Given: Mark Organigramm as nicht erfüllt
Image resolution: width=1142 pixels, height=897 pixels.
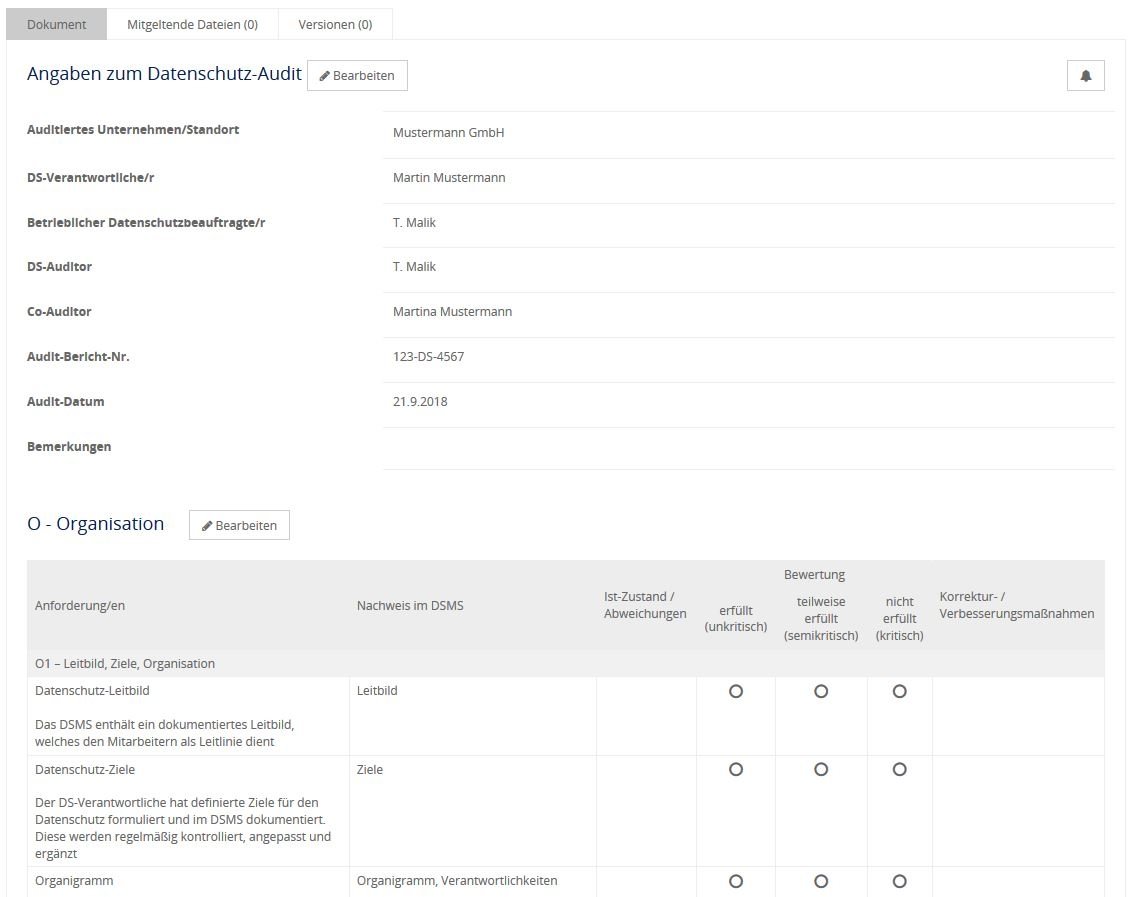Looking at the screenshot, I should (x=899, y=881).
